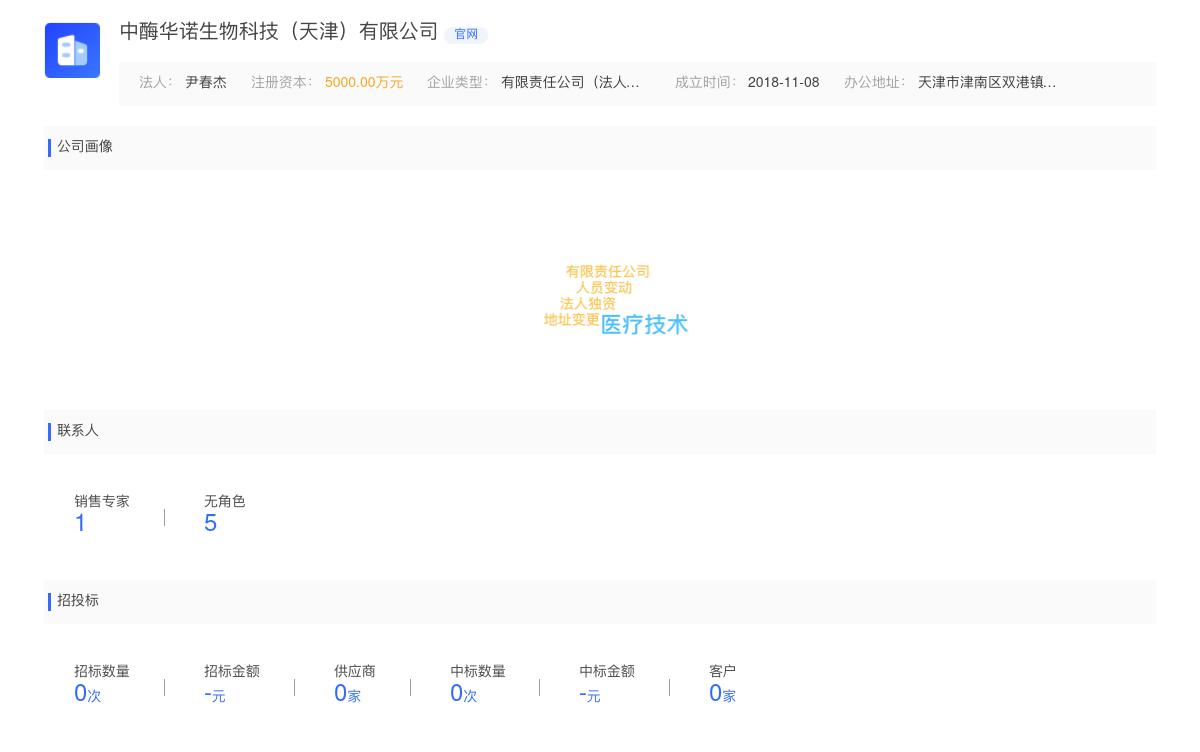Viewport: 1200px width, 752px height.
Task: Click establishment date 2018-11-08
Action: click(783, 82)
